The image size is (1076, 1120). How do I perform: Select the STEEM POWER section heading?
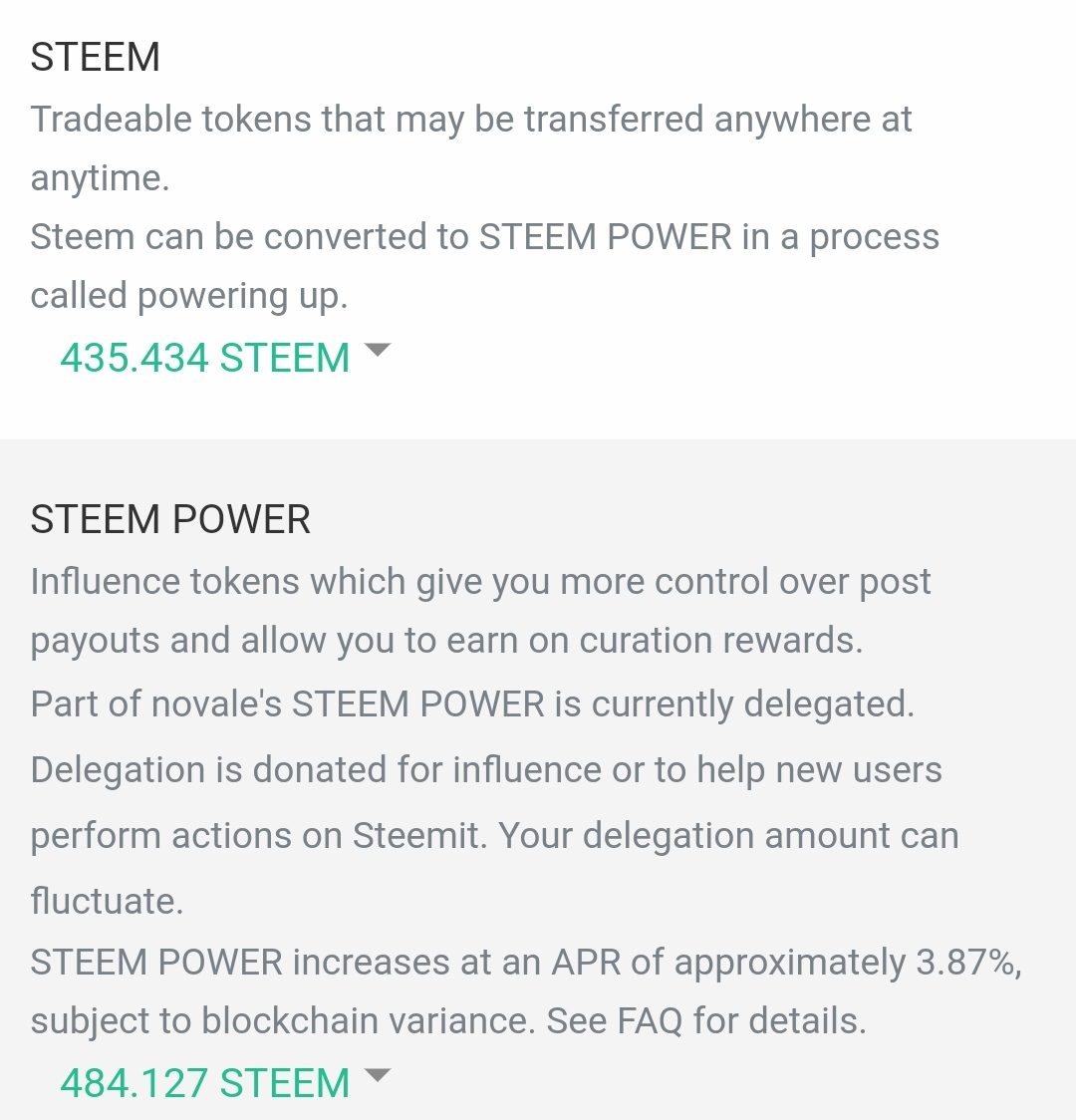point(170,520)
